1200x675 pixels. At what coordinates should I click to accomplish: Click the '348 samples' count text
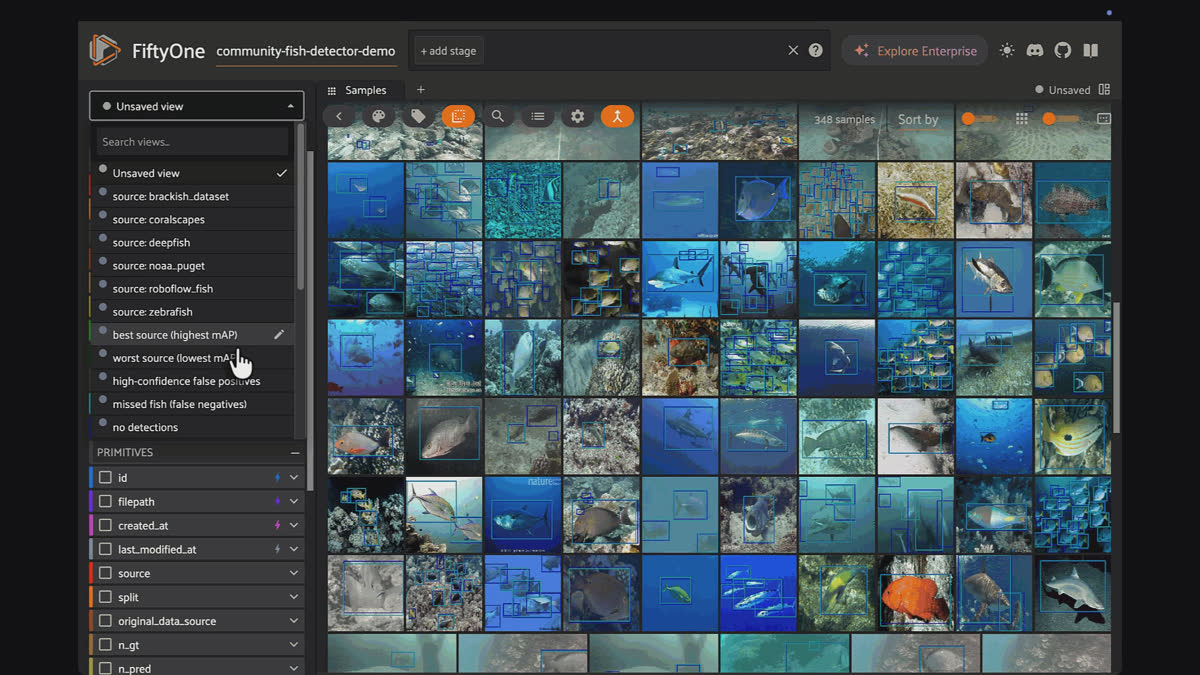(844, 120)
